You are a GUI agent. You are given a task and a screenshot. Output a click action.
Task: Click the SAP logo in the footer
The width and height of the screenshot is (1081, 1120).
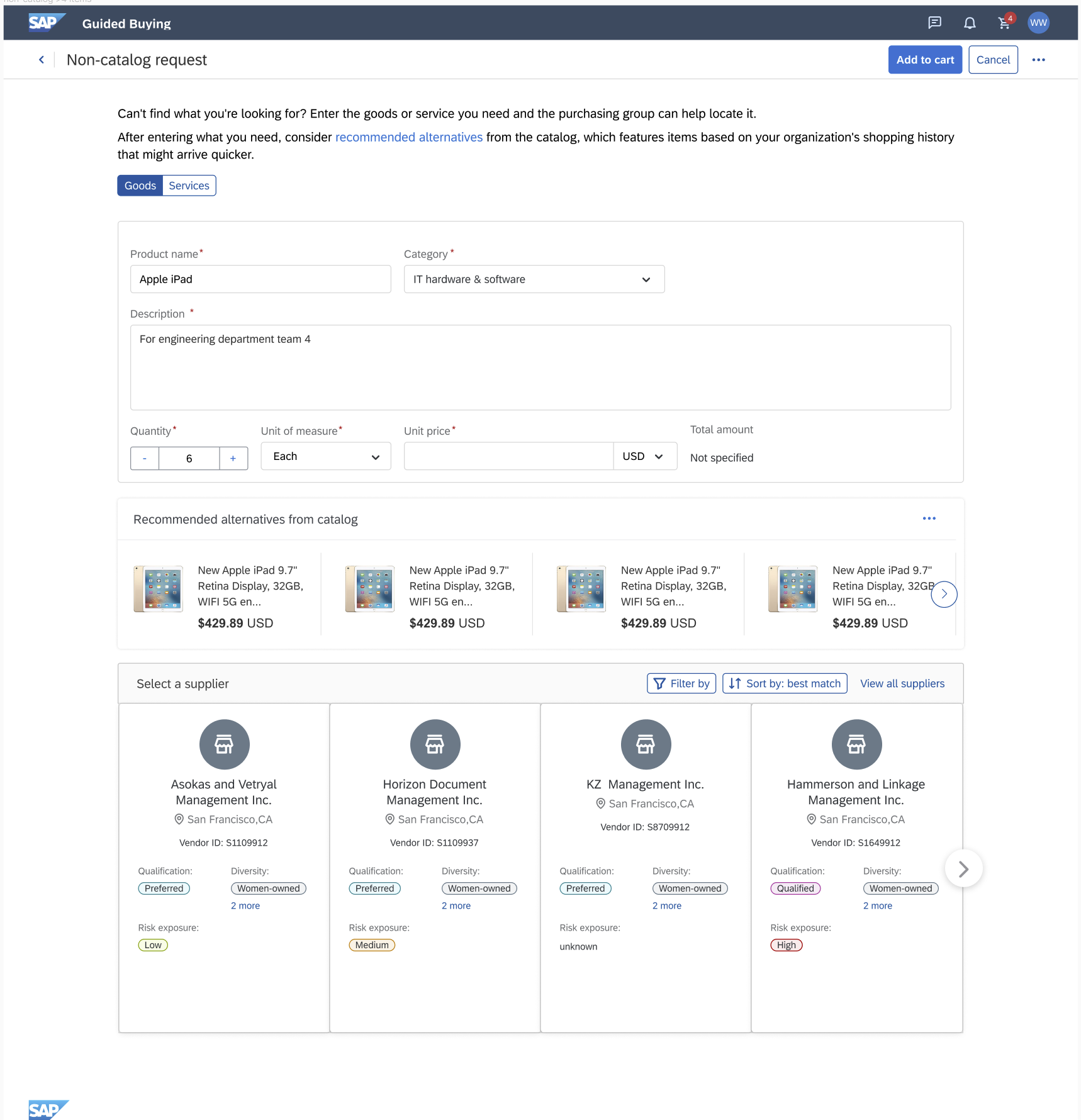coord(48,1109)
